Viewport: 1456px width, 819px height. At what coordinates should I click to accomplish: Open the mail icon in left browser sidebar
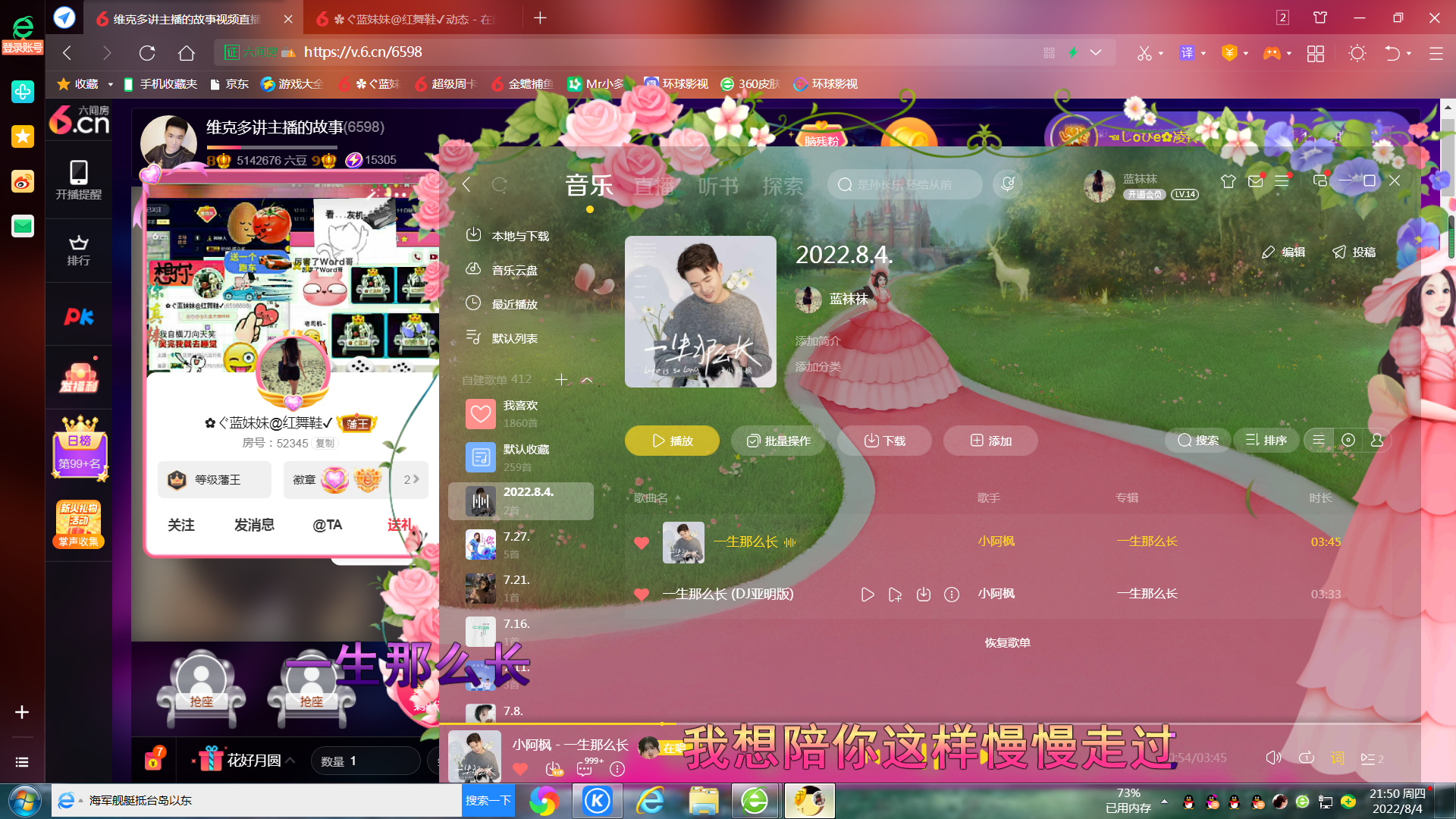(x=23, y=226)
